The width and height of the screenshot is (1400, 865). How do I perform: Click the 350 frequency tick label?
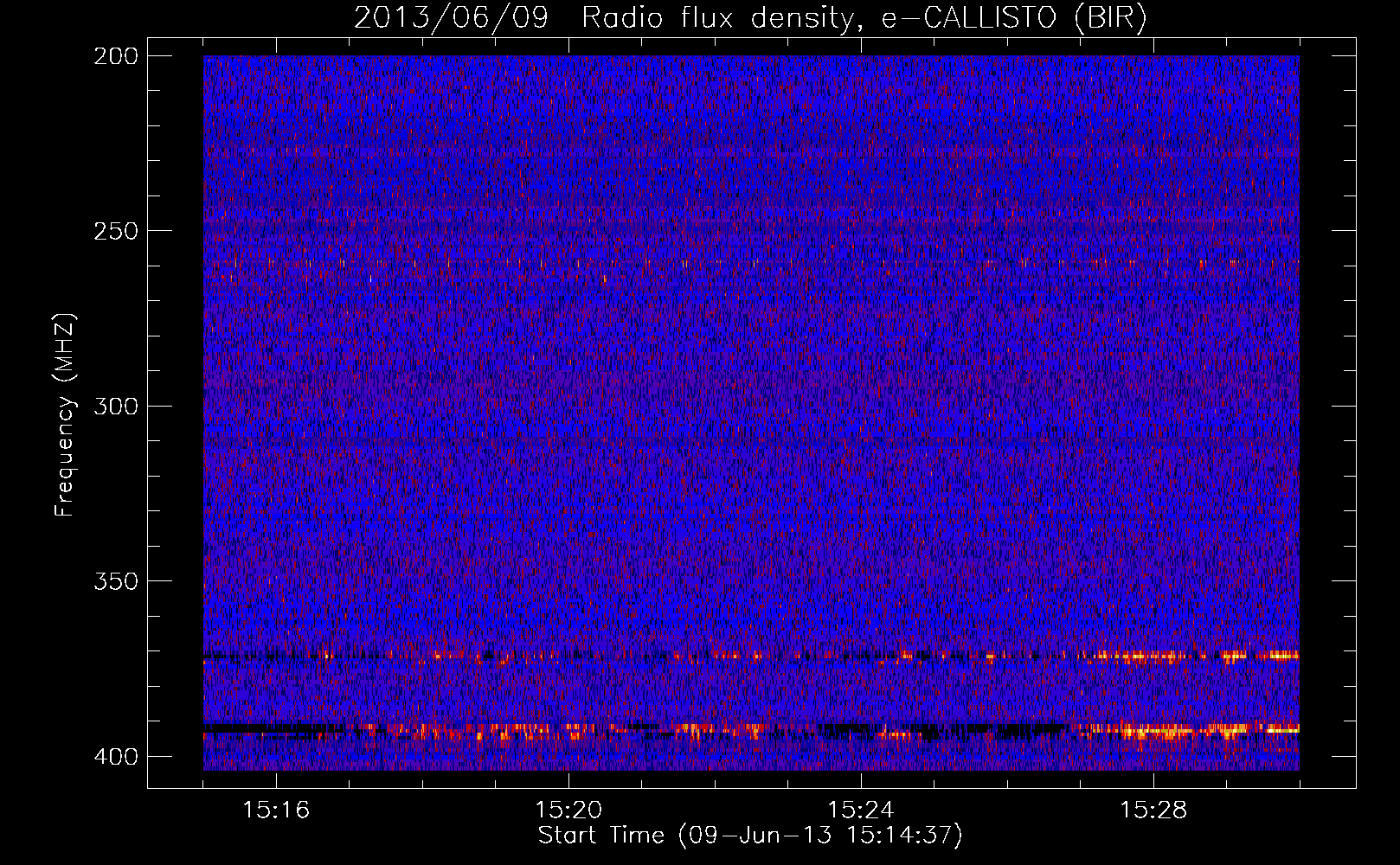click(x=116, y=581)
